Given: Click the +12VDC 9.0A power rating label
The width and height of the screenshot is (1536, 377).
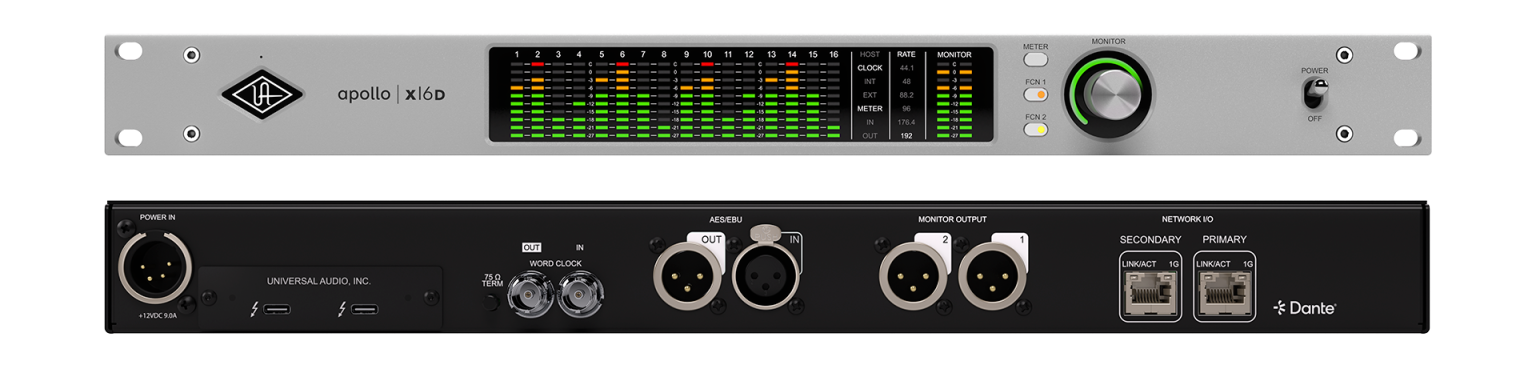Looking at the screenshot, I should [157, 316].
